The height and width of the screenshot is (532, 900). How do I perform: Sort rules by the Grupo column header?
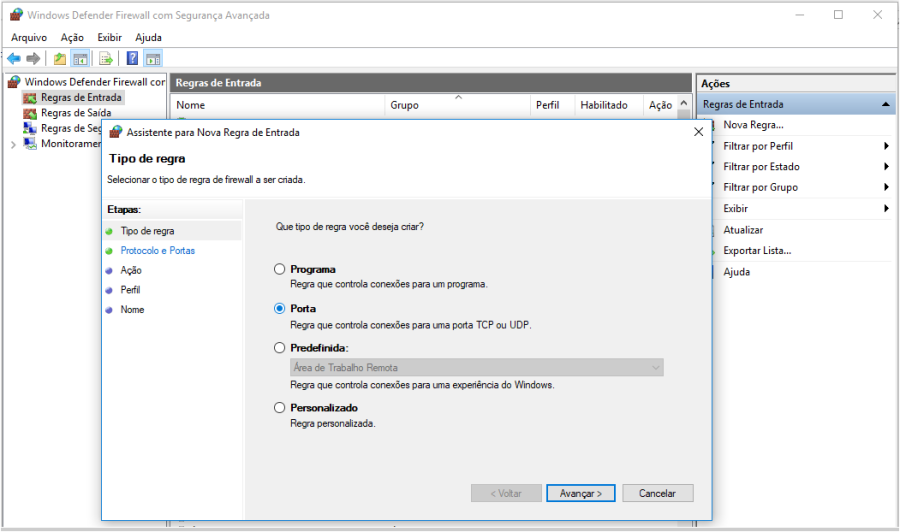(404, 105)
